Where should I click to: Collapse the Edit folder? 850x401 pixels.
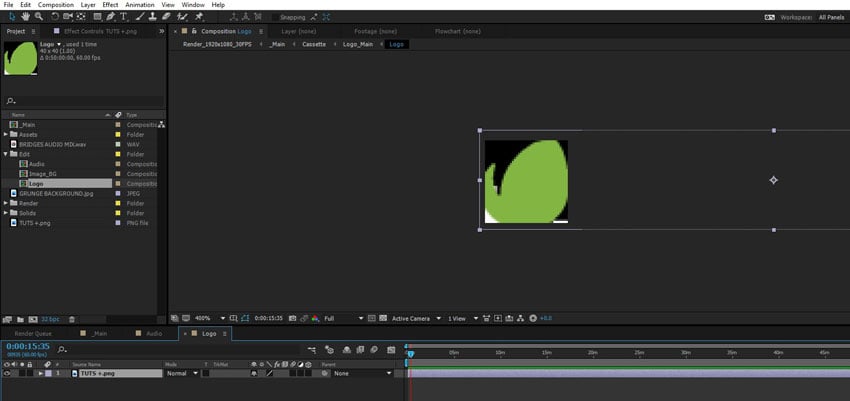(x=6, y=154)
